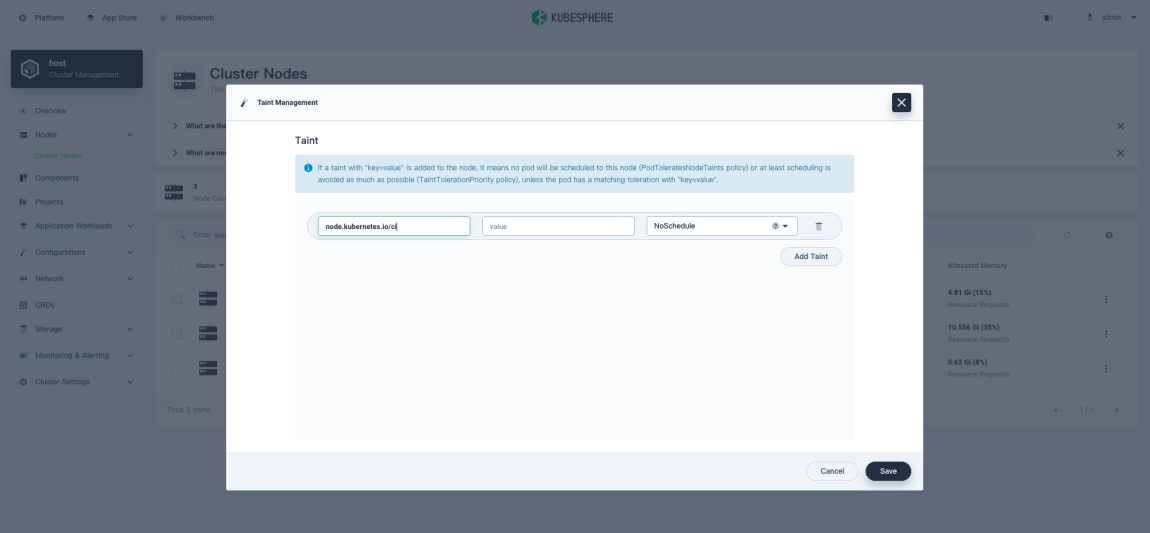Open the Platform menu
The image size is (1150, 533).
[41, 18]
